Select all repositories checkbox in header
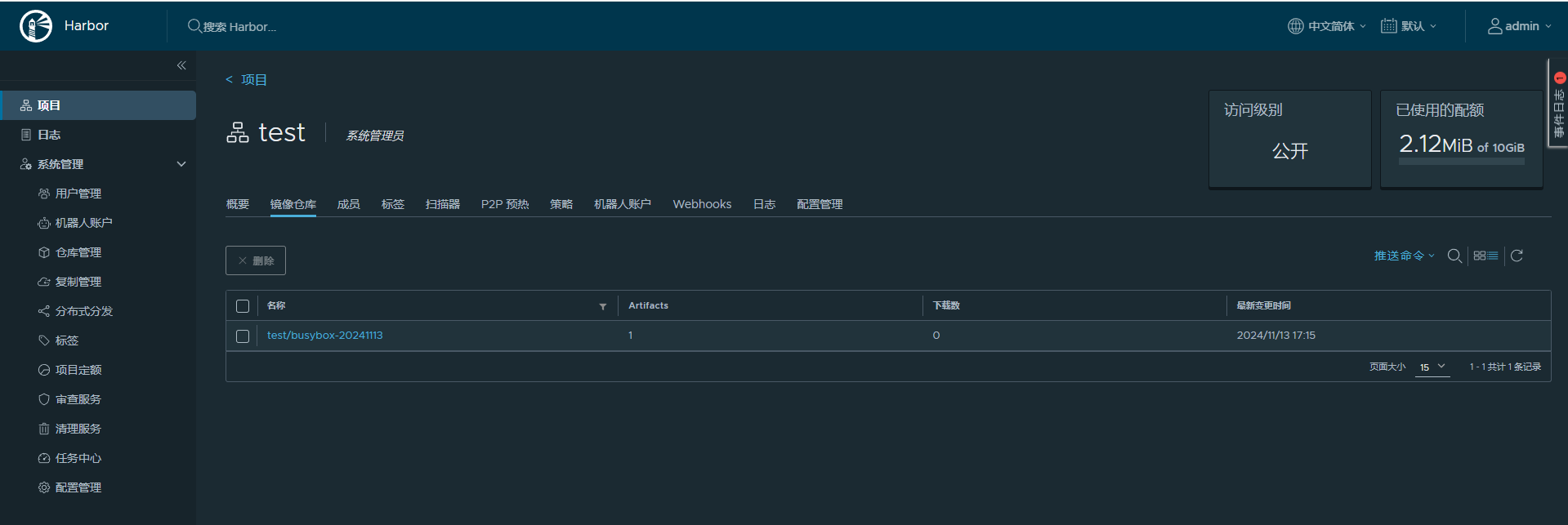 [243, 306]
